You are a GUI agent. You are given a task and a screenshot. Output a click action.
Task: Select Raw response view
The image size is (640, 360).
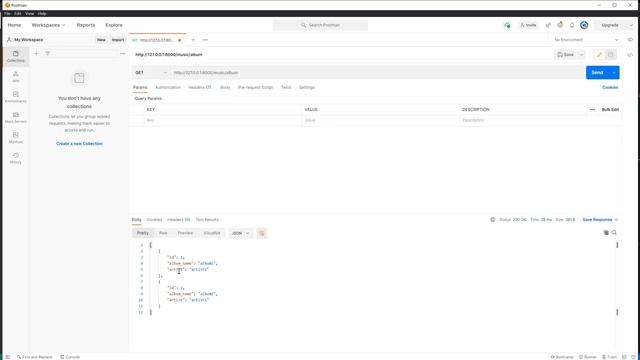click(163, 233)
